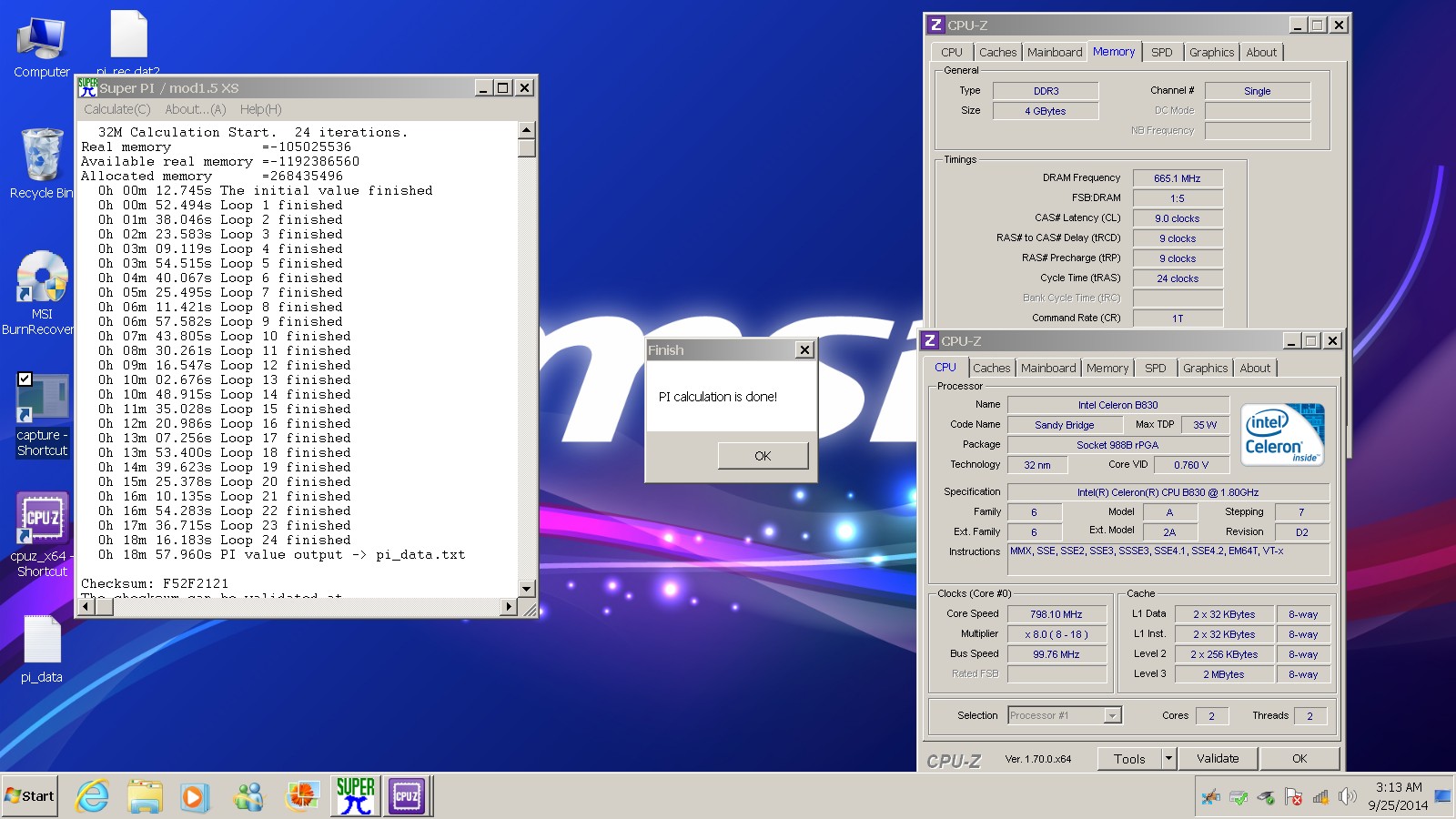Image resolution: width=1456 pixels, height=819 pixels.
Task: Click the front CPU-Z window Z logo icon
Action: coord(929,340)
